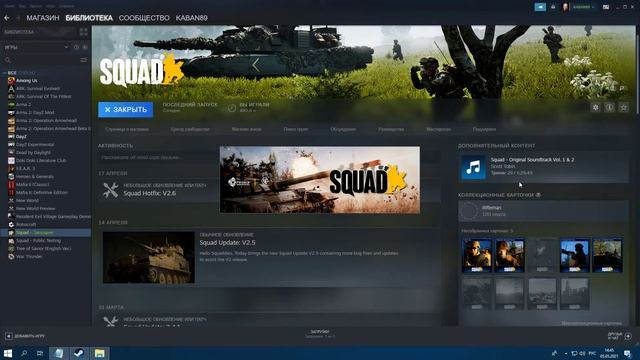Select Robocraft in game list
Screen dimensions: 640x360
point(26,224)
